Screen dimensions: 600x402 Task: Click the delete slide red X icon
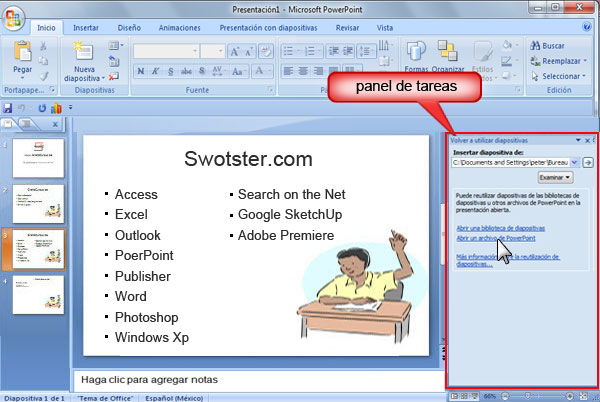coord(114,77)
